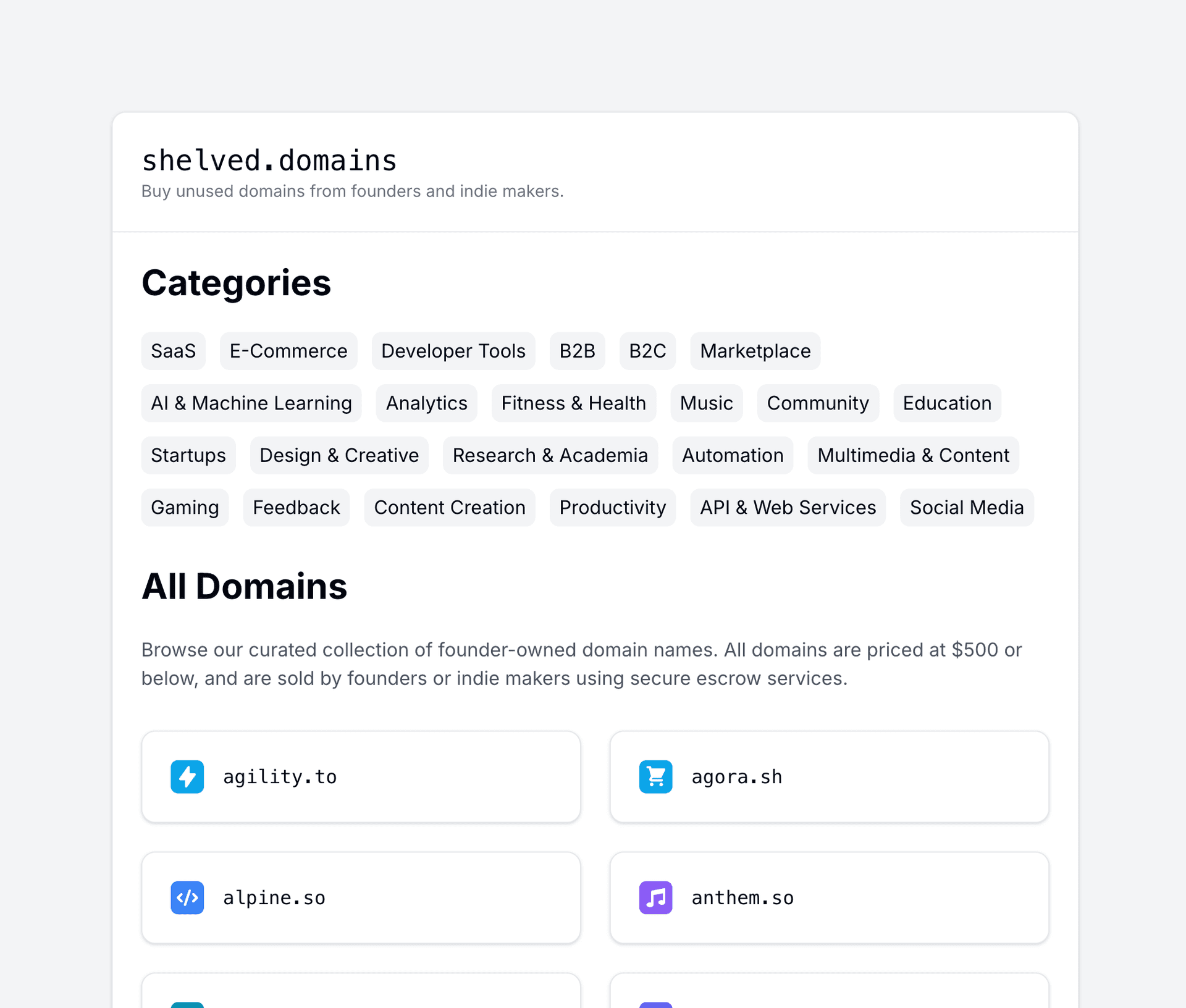Open the Developer Tools category filter
1186x1008 pixels.
coord(453,351)
